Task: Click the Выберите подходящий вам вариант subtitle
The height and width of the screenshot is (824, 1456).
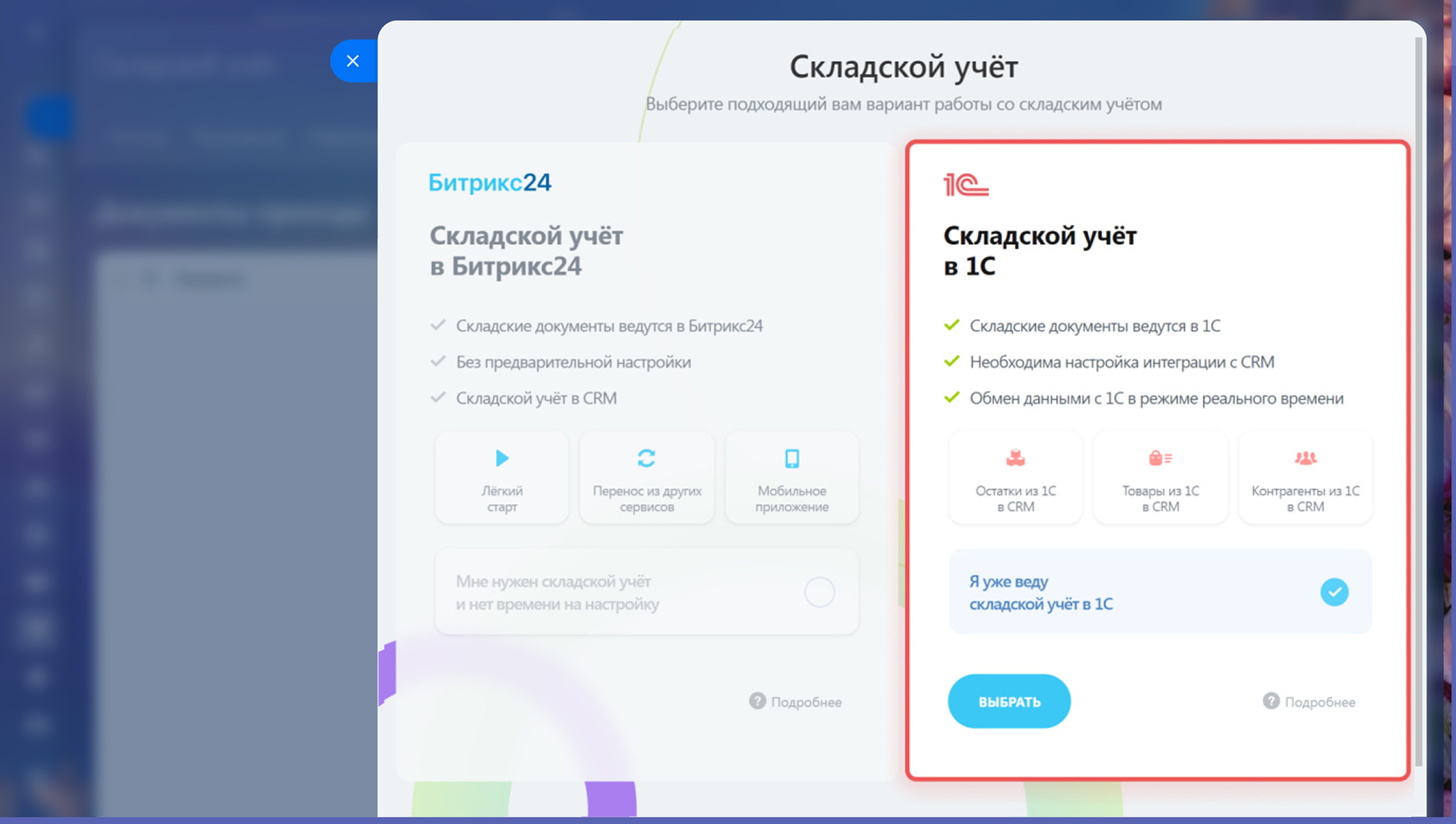Action: click(x=903, y=104)
